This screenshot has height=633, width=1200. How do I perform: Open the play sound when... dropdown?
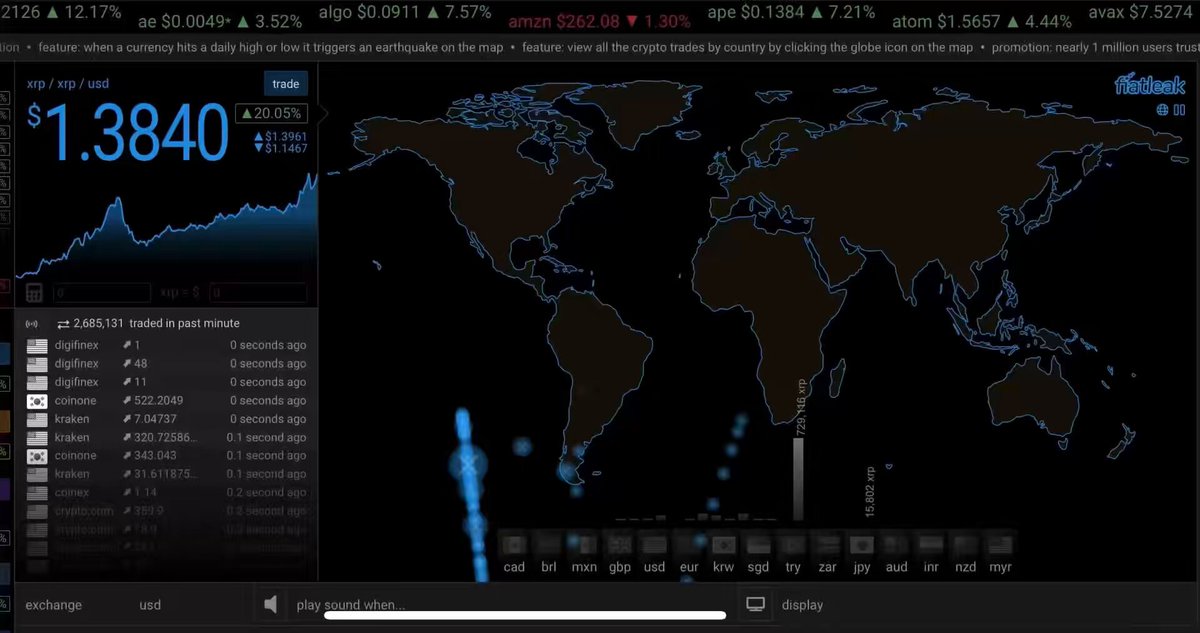coord(351,605)
